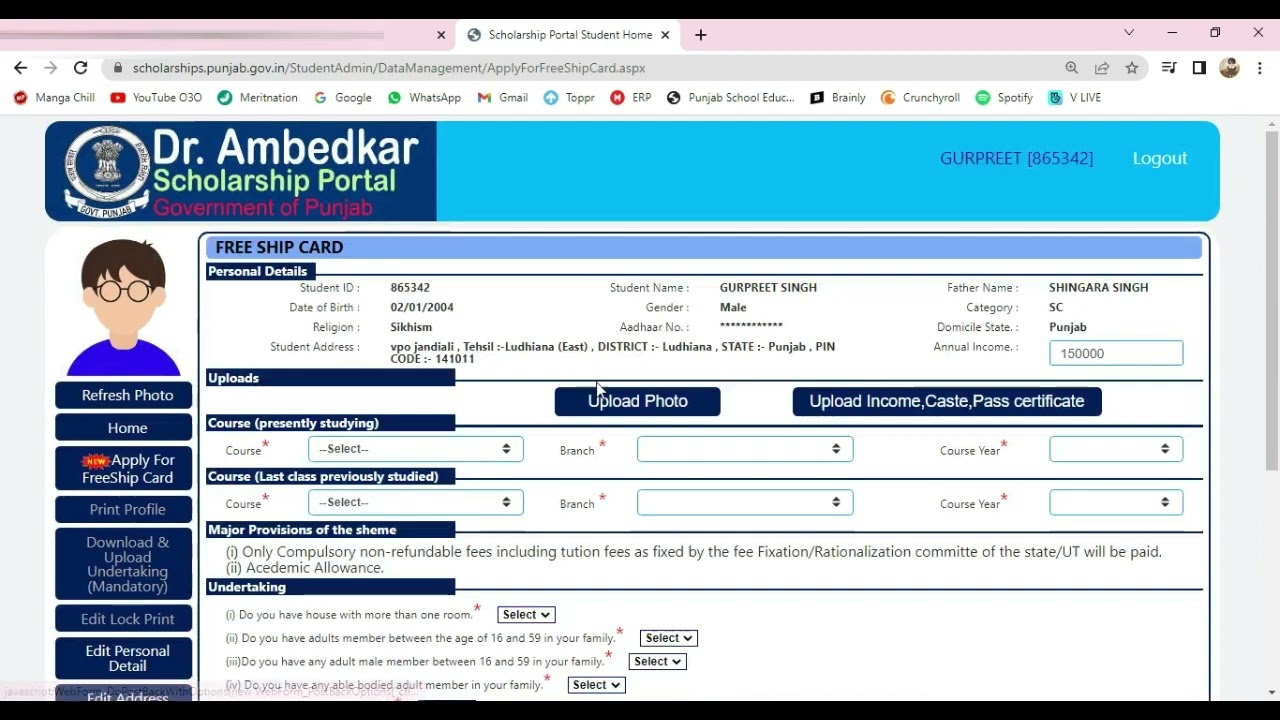The image size is (1280, 720).
Task: Click the page vertical scrollbar
Action: point(1271,300)
